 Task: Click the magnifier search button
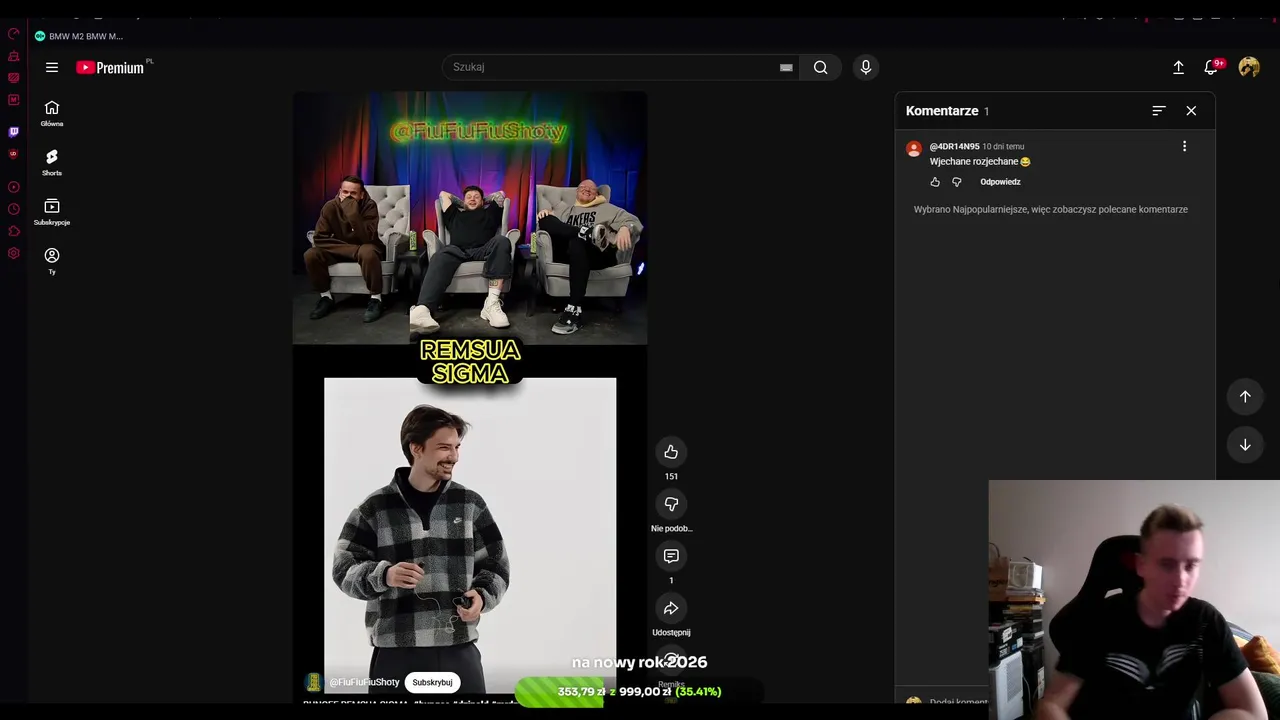(x=820, y=67)
